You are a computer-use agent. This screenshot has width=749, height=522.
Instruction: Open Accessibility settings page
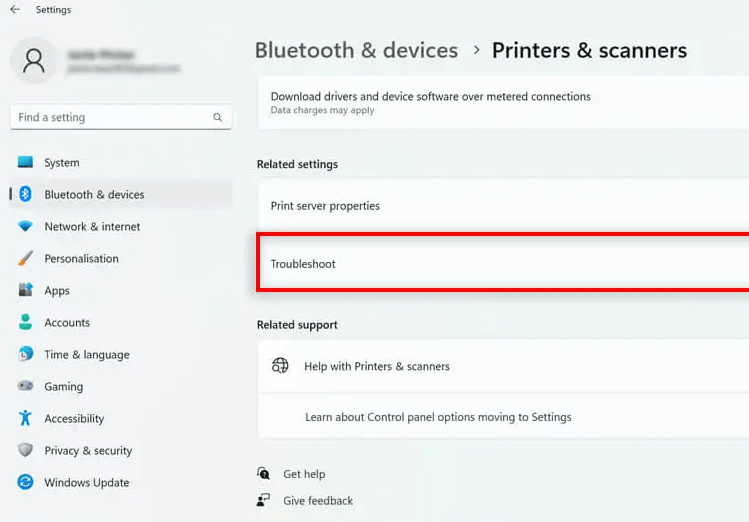point(74,419)
